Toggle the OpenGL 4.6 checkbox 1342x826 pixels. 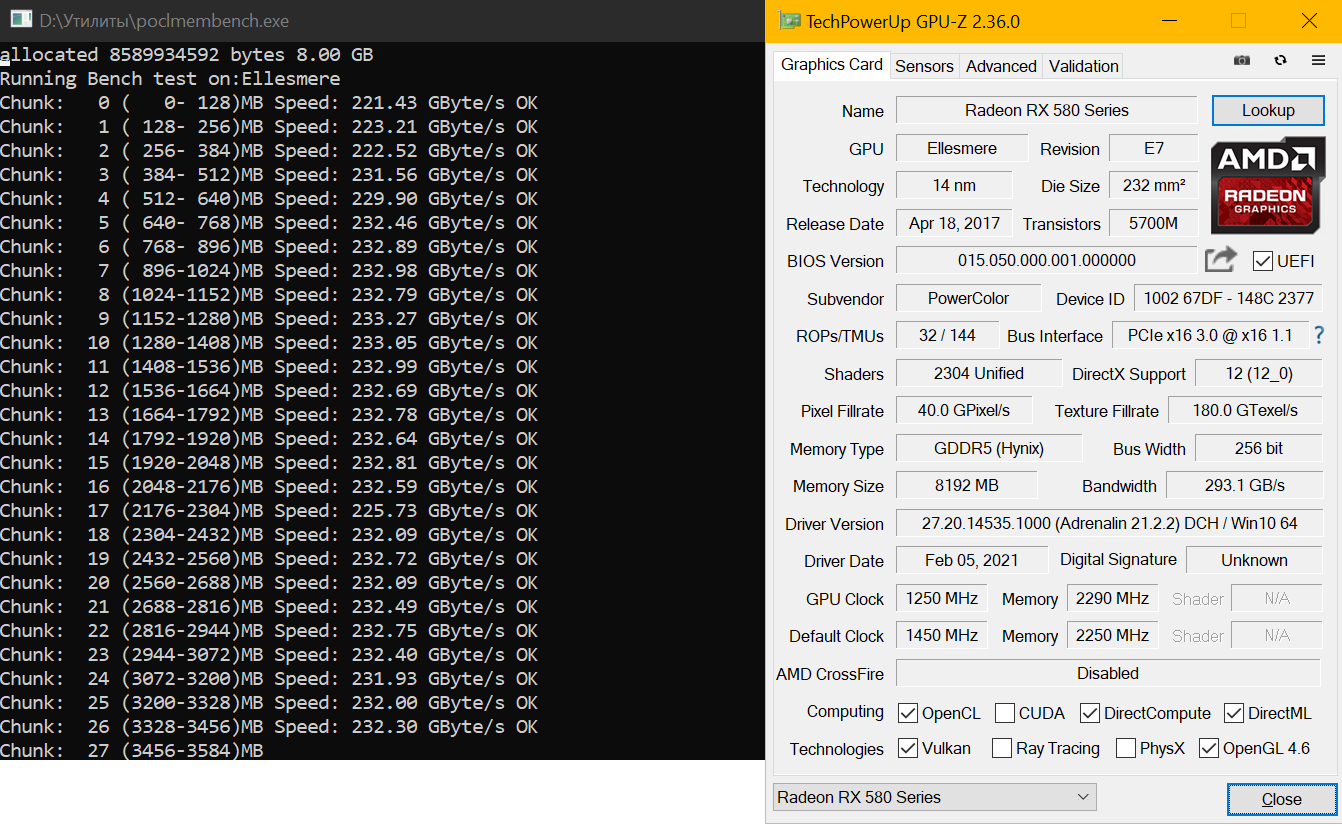point(1209,748)
